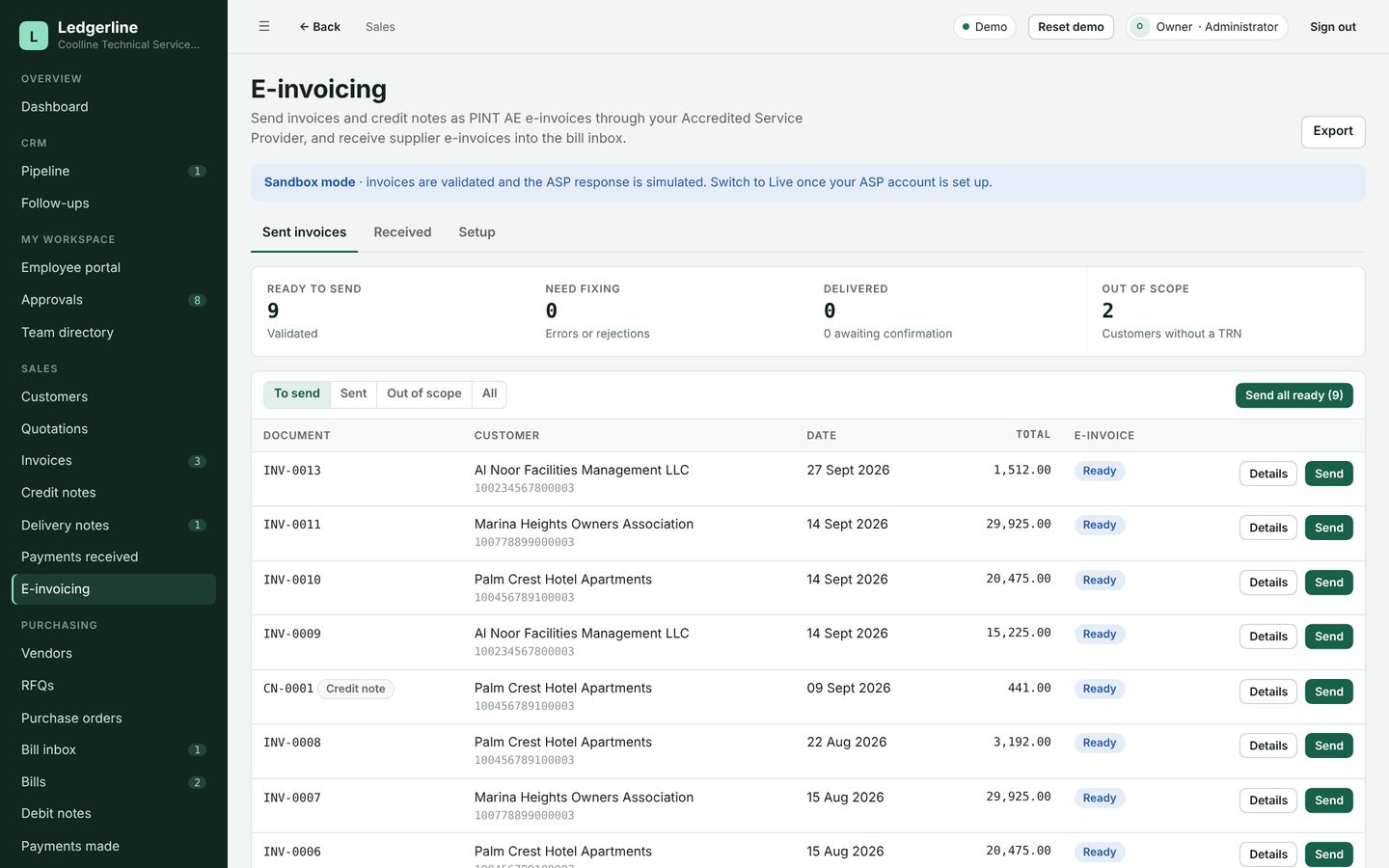This screenshot has height=868, width=1389.
Task: Select the Sent invoices tab
Action: (x=304, y=232)
